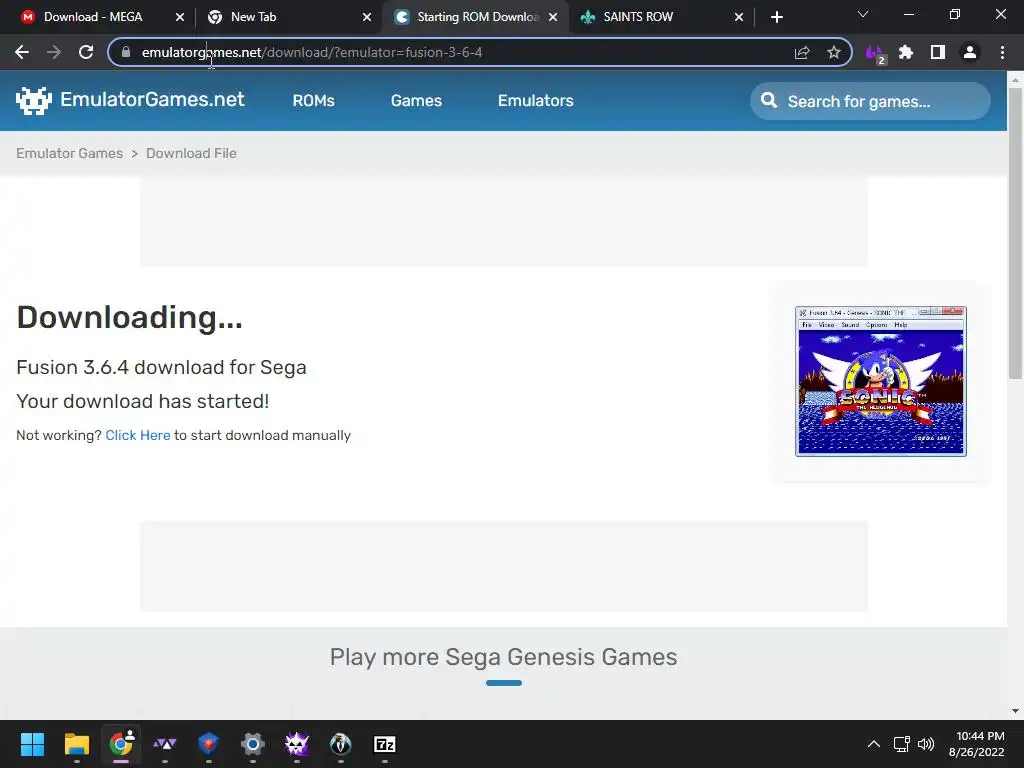Open the Chrome profile menu
This screenshot has height=768, width=1024.
pos(970,52)
